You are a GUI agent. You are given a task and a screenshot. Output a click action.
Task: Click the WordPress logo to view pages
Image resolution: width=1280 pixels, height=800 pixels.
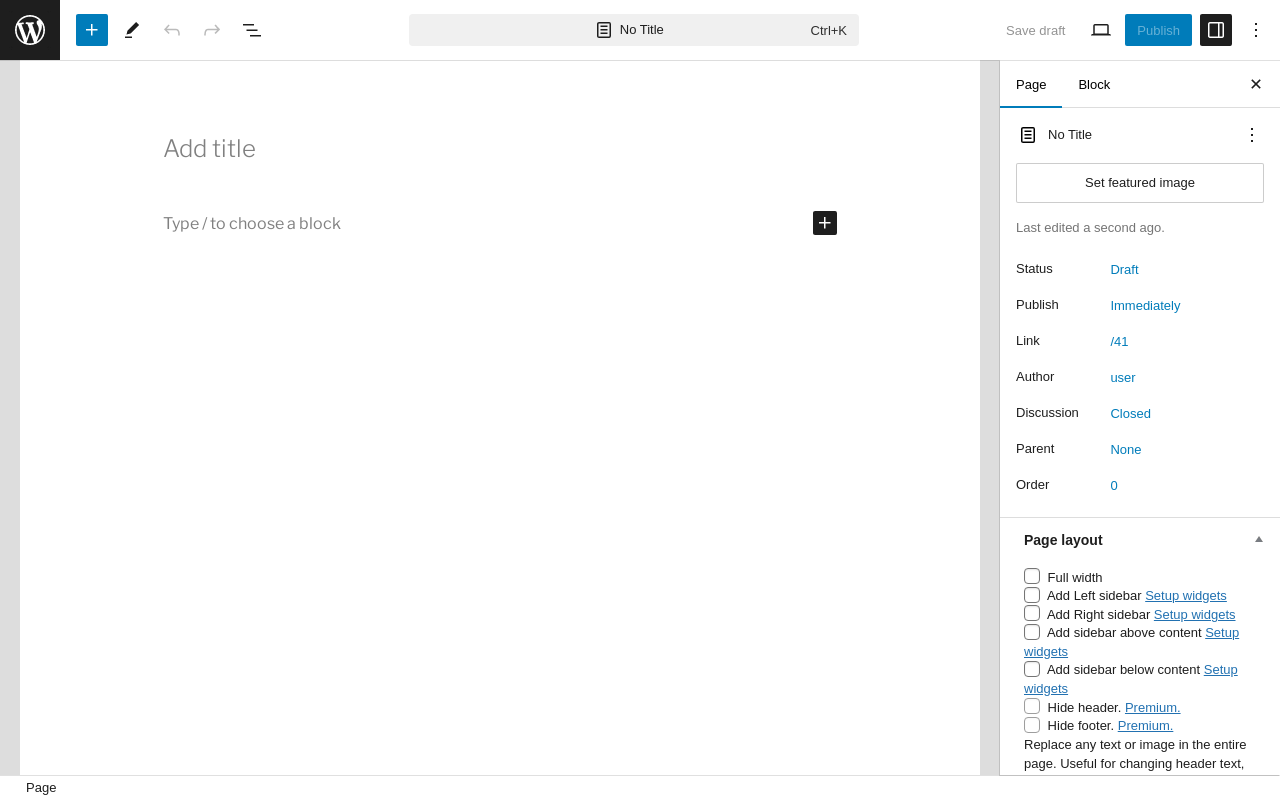pos(30,30)
